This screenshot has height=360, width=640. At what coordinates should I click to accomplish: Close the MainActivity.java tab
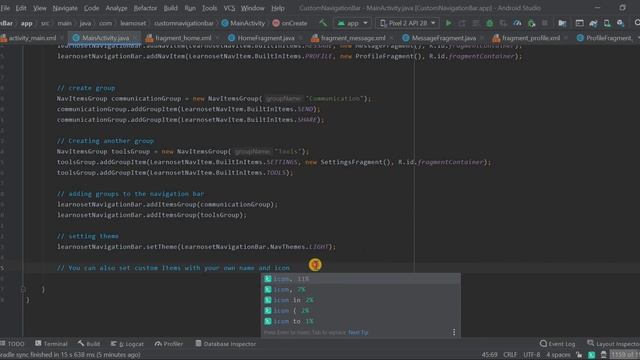tap(135, 38)
